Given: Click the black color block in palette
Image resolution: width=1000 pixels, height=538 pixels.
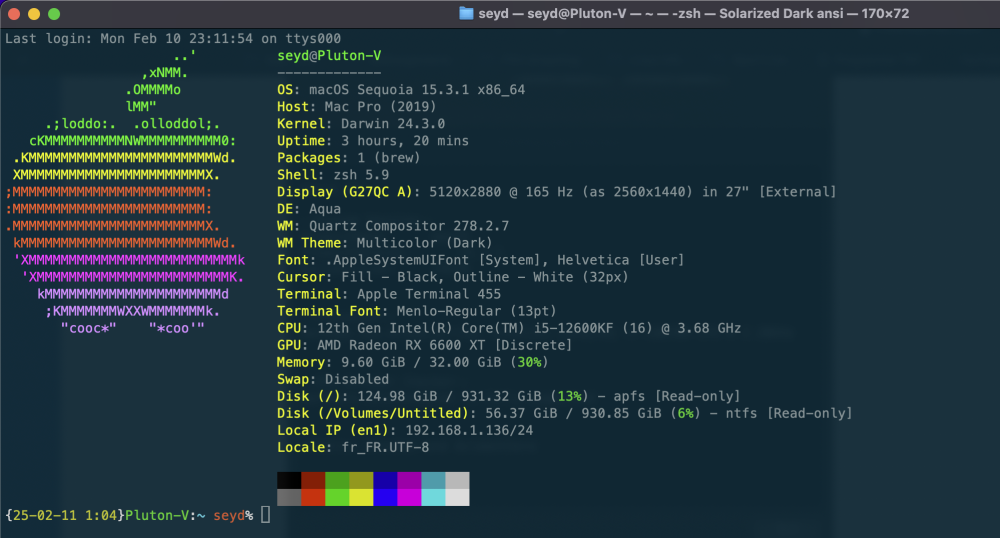Looking at the screenshot, I should pos(289,481).
